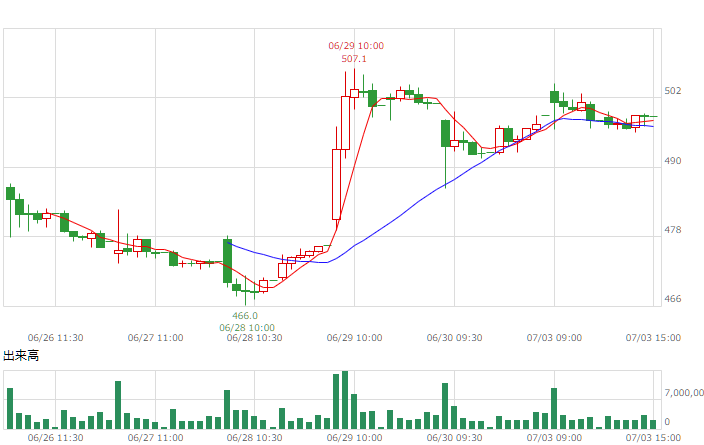This screenshot has height=445, width=704.
Task: Select the 478 price axis label
Action: pyautogui.click(x=673, y=230)
